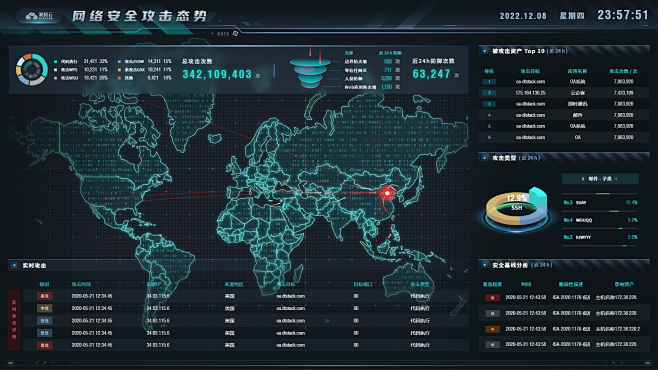658x370 pixels.
Task: Click rank 5 number in Top 10 table
Action: click(489, 126)
